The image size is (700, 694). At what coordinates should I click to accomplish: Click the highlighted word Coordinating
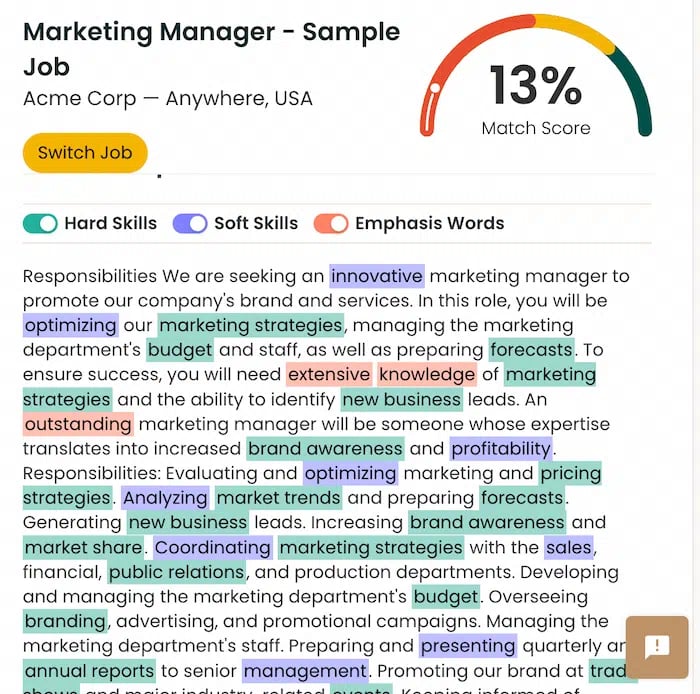pyautogui.click(x=213, y=548)
